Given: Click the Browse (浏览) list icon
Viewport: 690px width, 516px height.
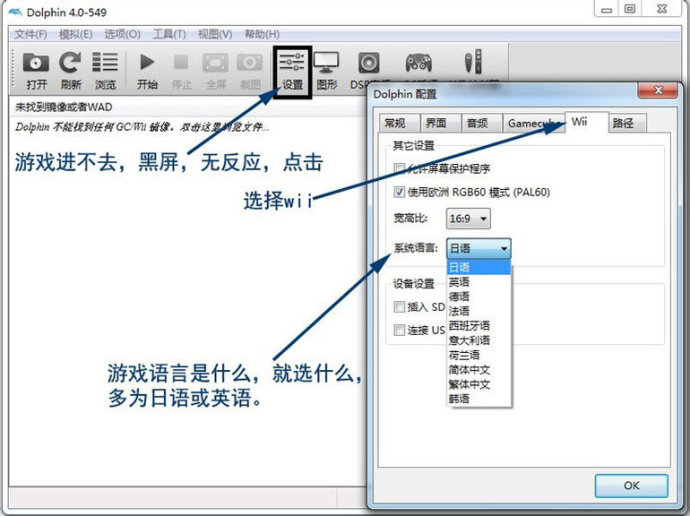Looking at the screenshot, I should pos(105,62).
